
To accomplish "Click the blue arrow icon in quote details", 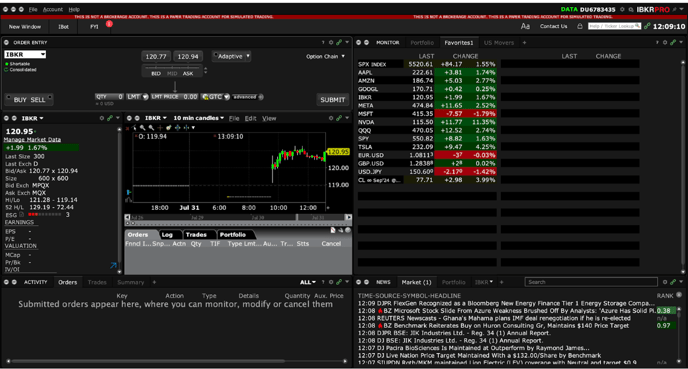I will click(x=113, y=265).
